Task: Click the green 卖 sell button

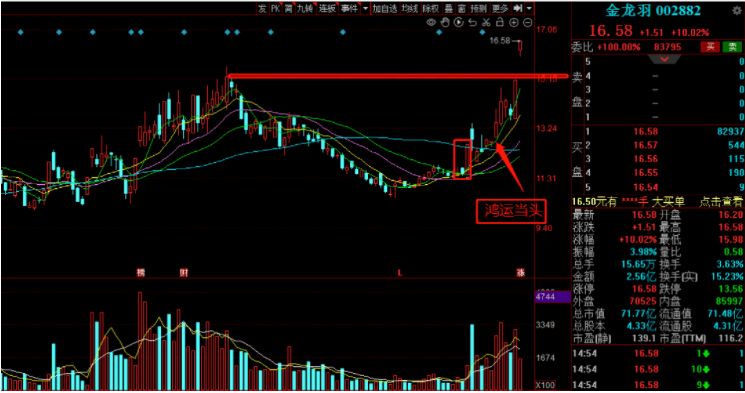Action: [732, 47]
